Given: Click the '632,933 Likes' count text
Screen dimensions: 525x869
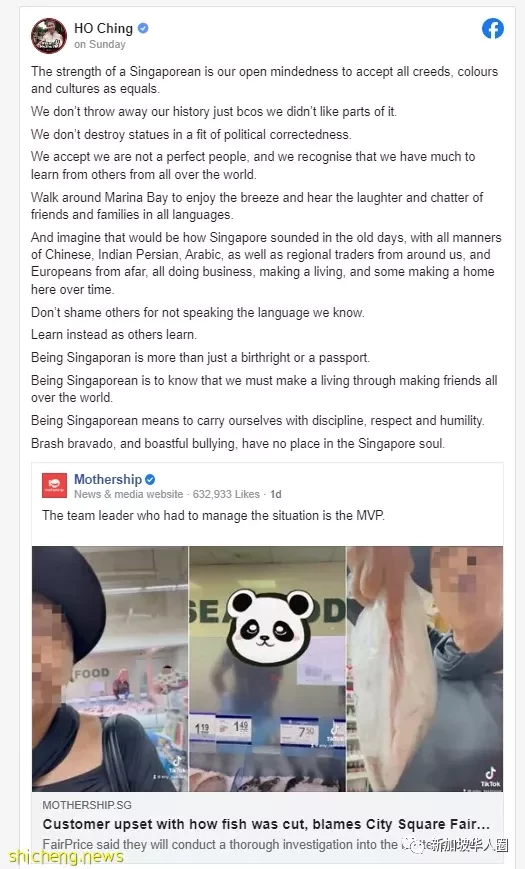Looking at the screenshot, I should (x=226, y=494).
